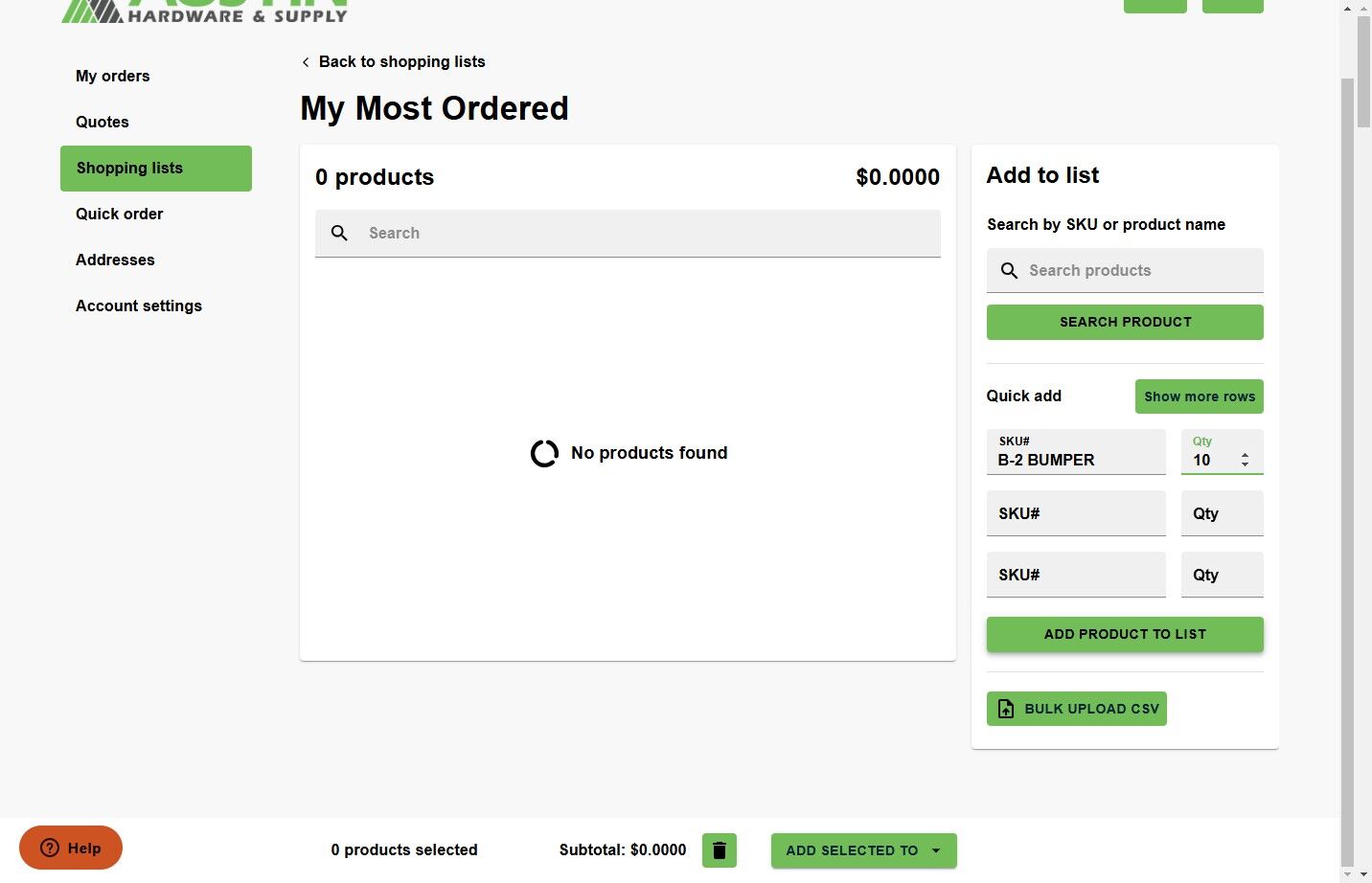1372x883 pixels.
Task: Click the magnifier icon in list search
Action: (339, 233)
